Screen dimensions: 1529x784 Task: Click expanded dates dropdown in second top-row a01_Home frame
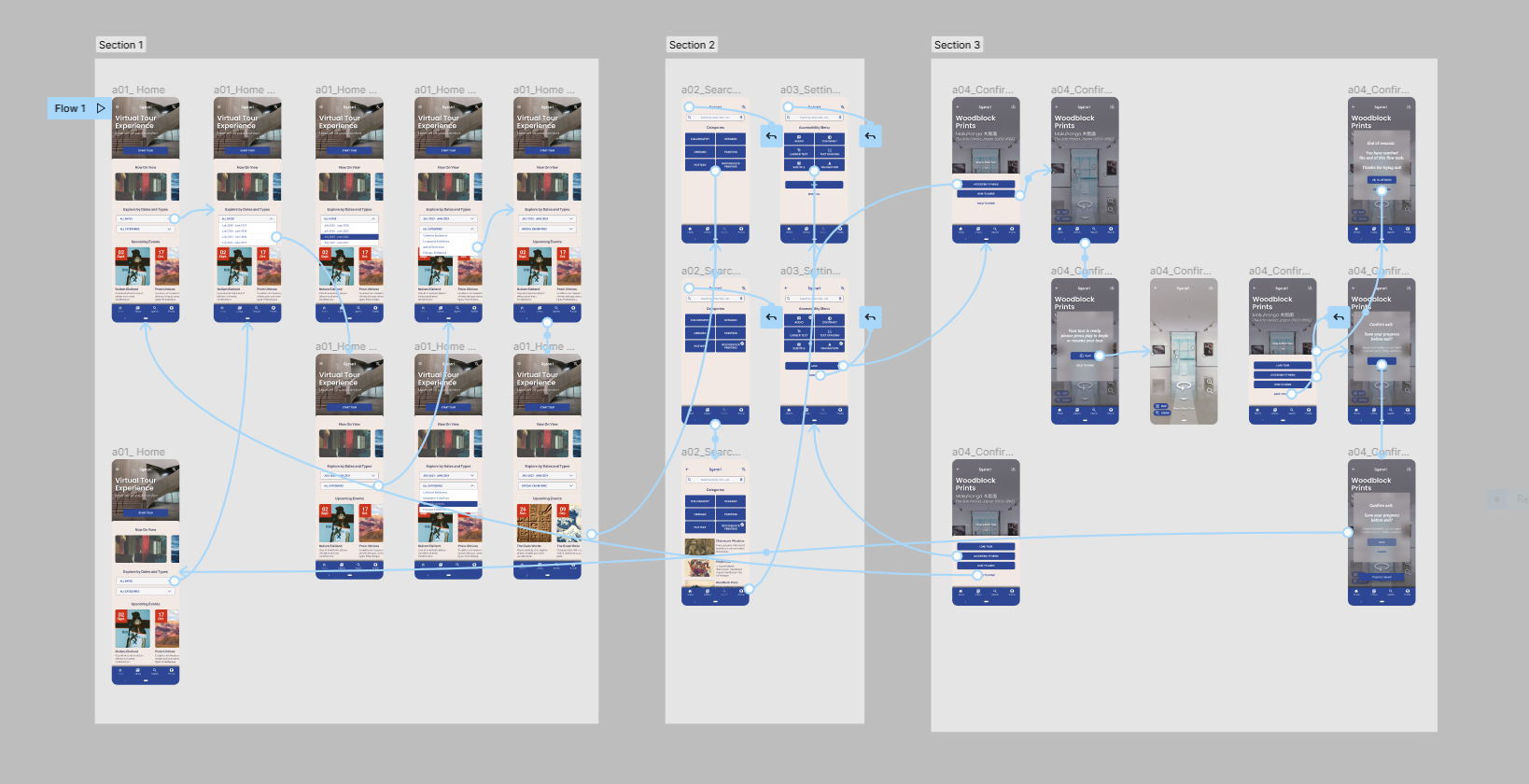(x=247, y=231)
